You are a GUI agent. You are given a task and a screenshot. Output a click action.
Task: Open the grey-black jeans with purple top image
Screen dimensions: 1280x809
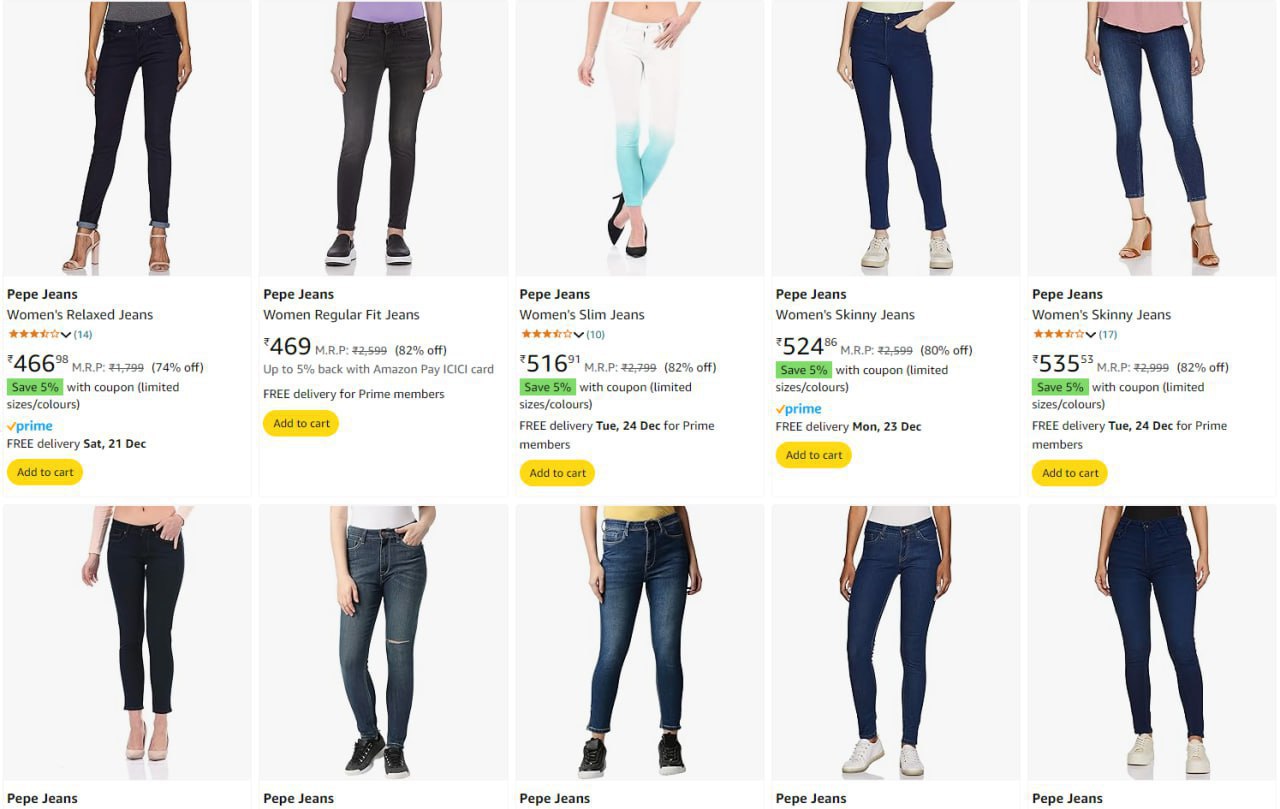pyautogui.click(x=384, y=138)
